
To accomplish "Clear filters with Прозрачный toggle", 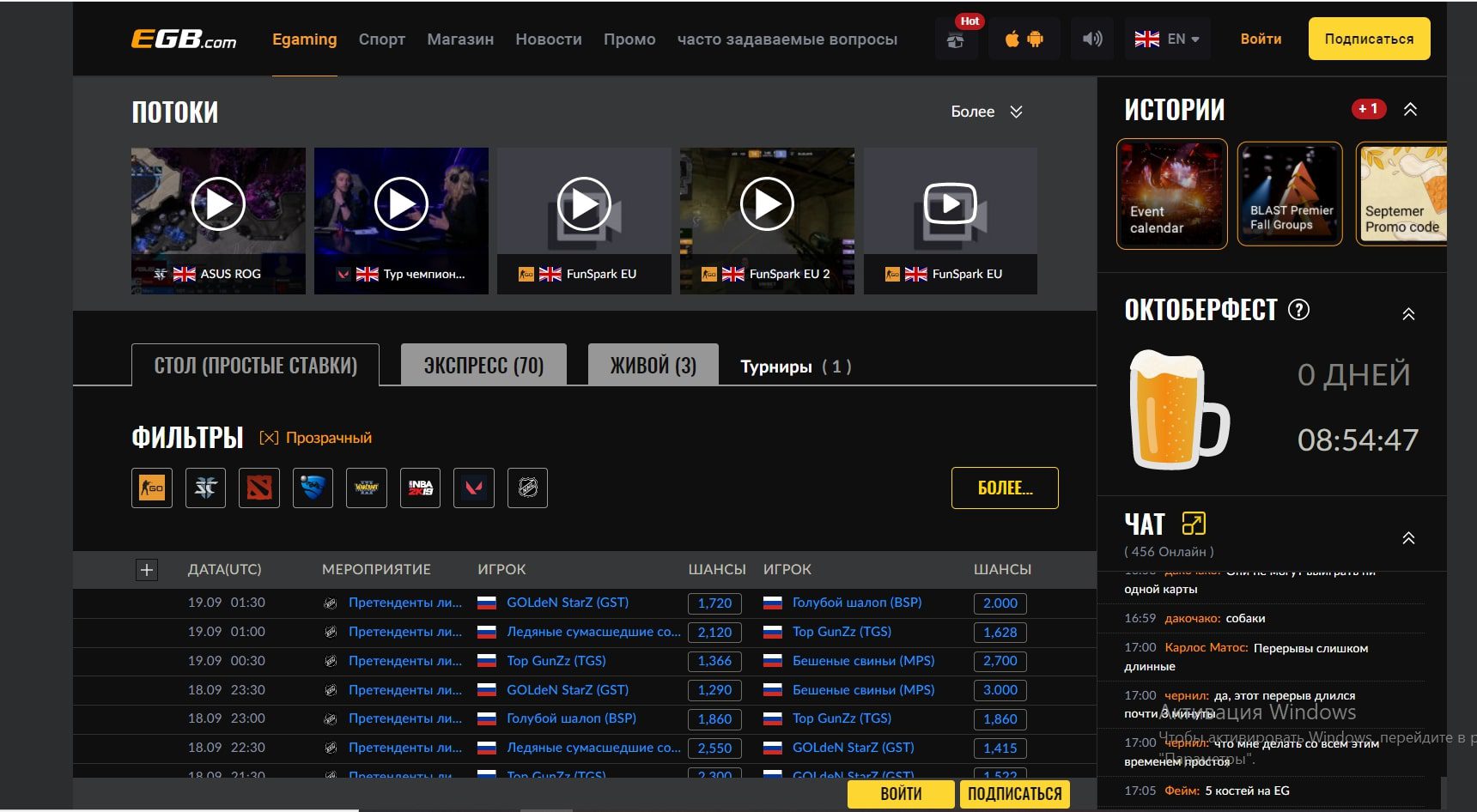I will (x=316, y=438).
